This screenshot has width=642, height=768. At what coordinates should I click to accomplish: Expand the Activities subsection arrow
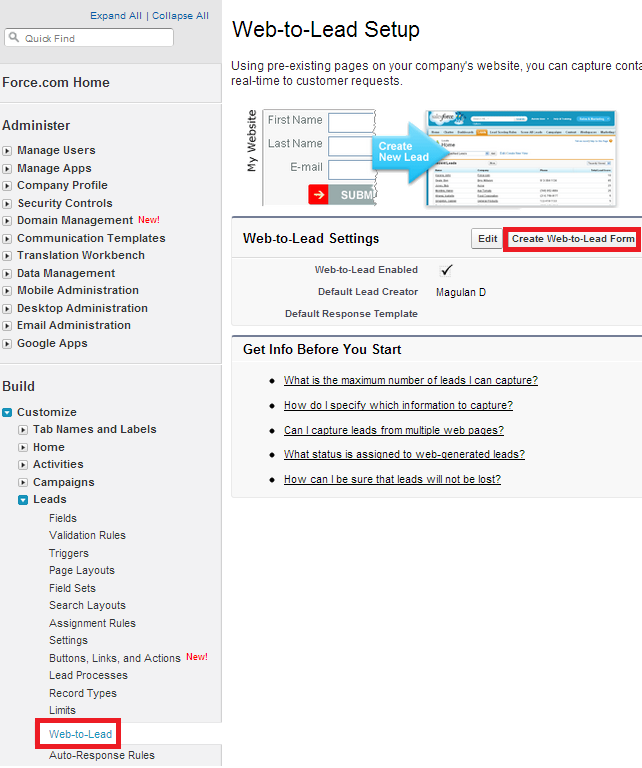23,465
